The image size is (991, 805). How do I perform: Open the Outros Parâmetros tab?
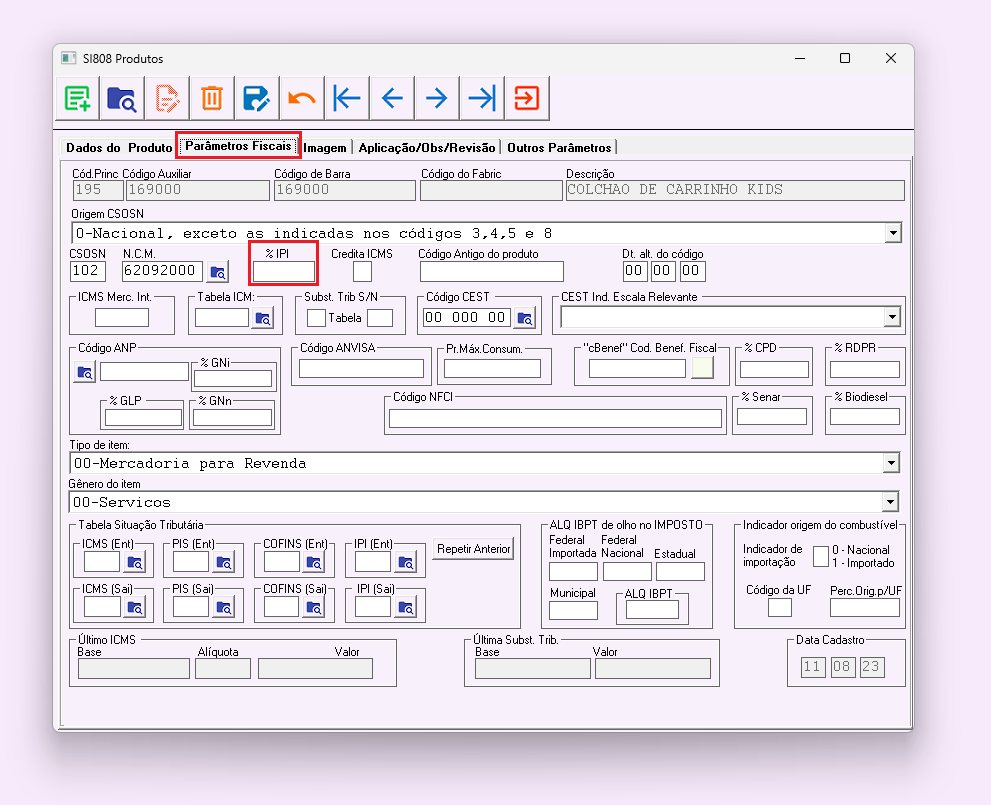[559, 148]
